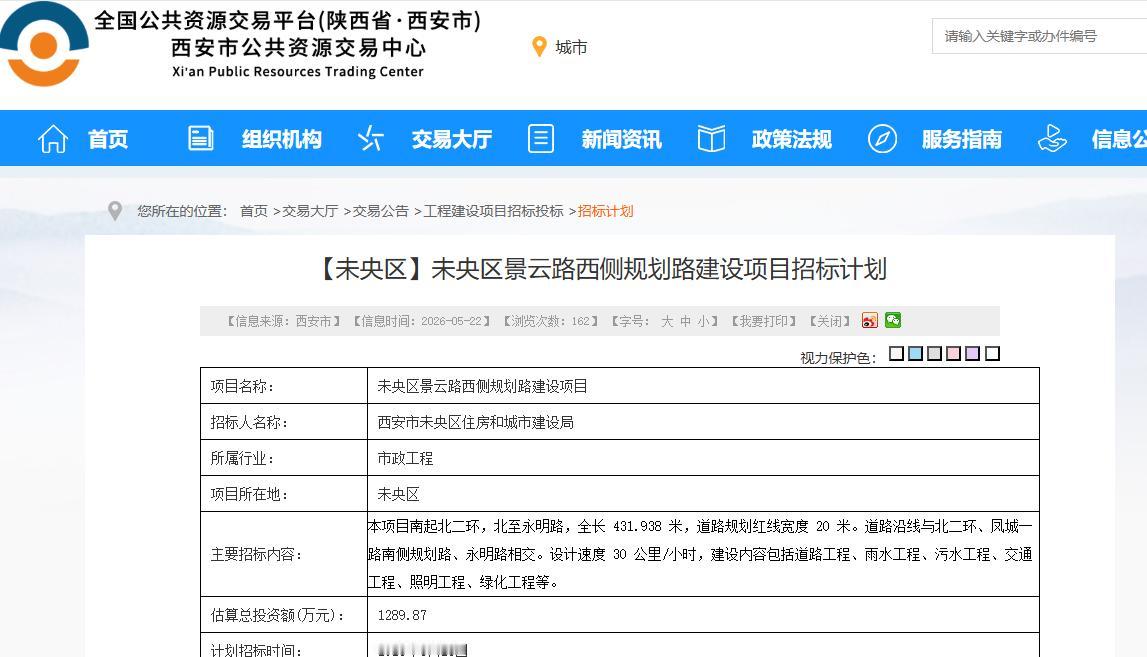Click the orange city location pin
This screenshot has width=1147, height=657.
point(539,47)
